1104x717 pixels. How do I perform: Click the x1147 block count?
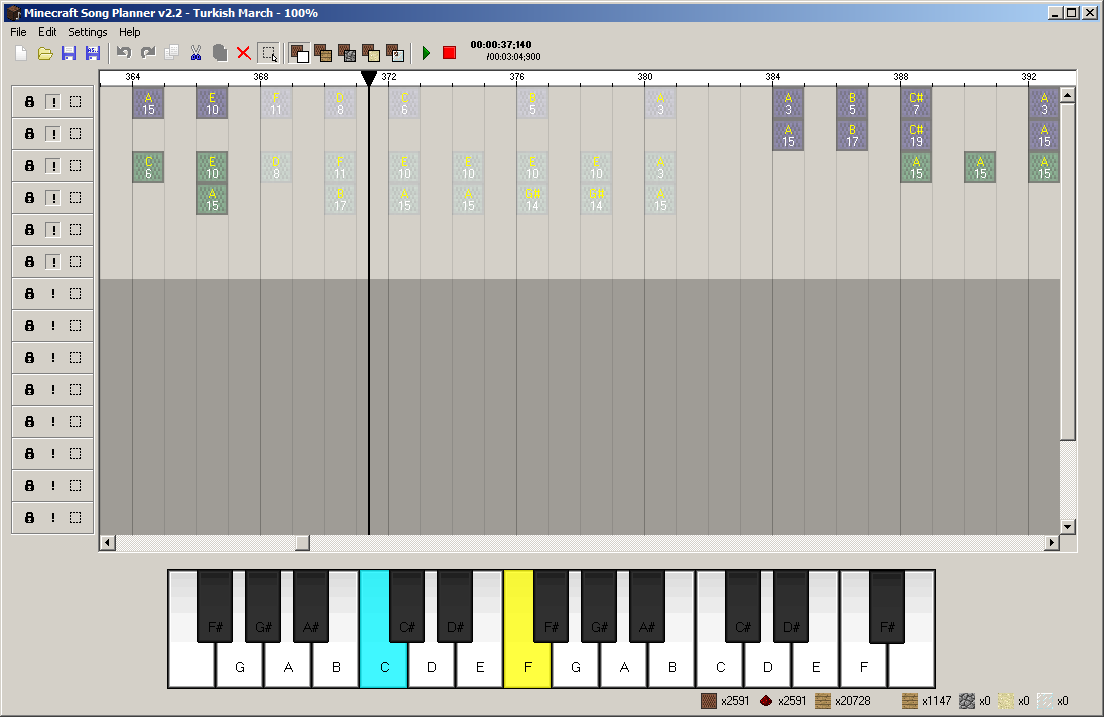(927, 701)
